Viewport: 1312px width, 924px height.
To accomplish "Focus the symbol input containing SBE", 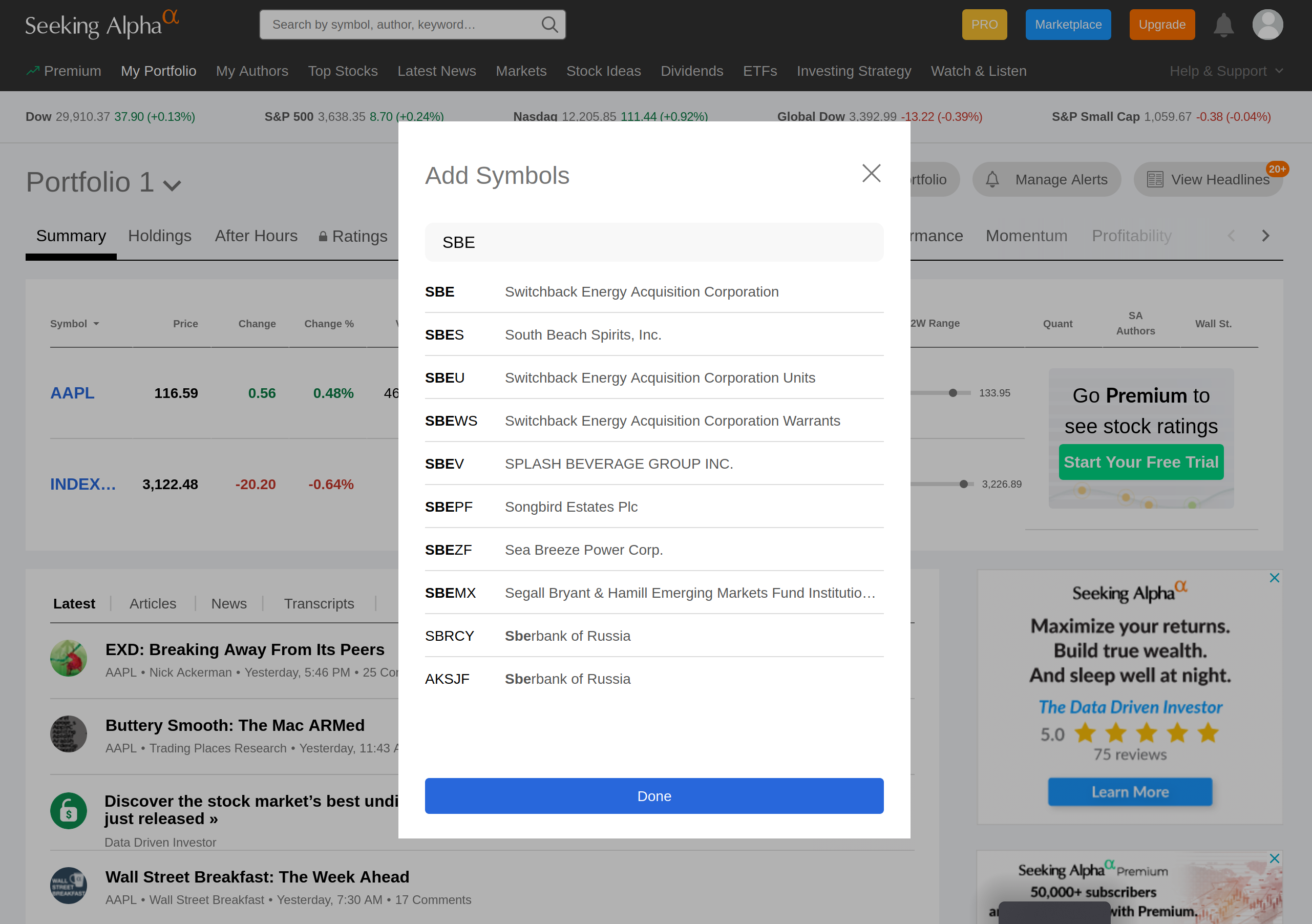I will tap(654, 242).
